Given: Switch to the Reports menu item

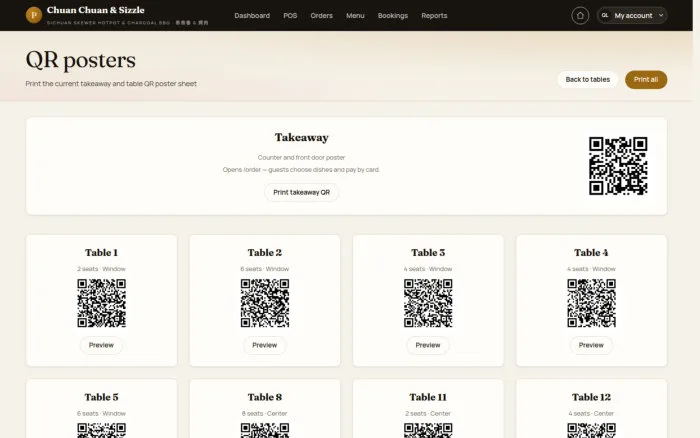Looking at the screenshot, I should [434, 16].
